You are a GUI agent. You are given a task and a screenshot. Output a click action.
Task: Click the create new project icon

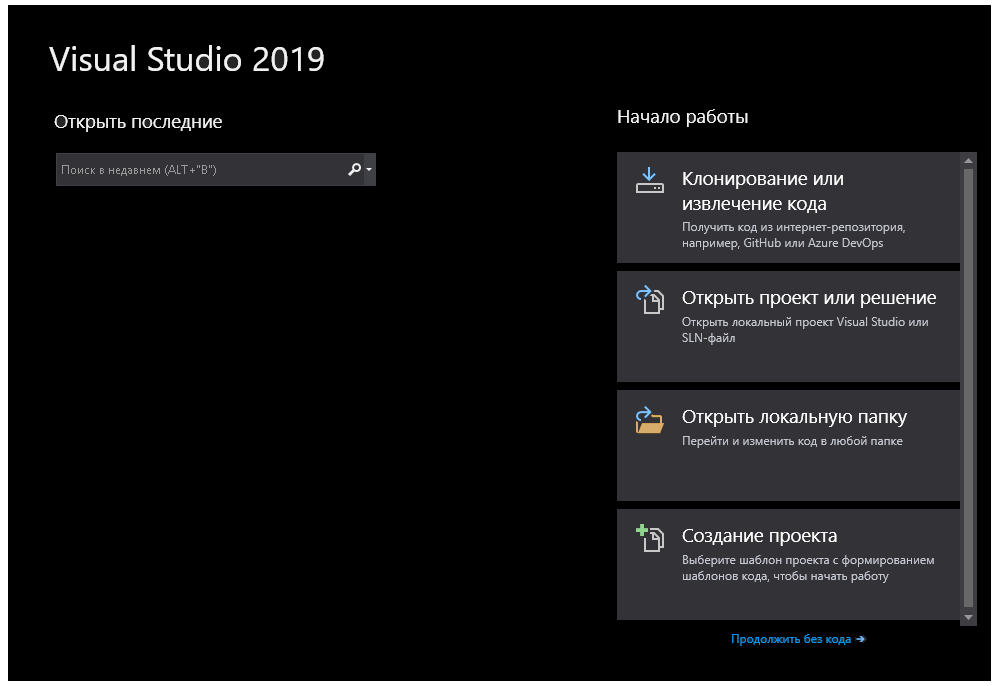(x=649, y=538)
